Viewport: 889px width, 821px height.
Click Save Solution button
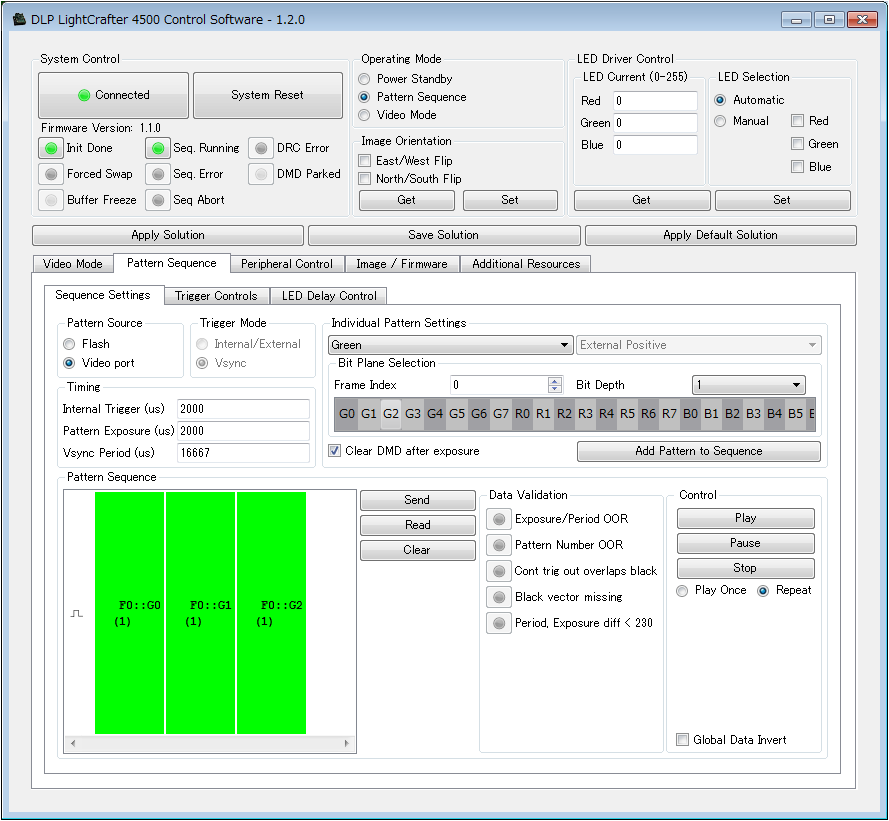click(444, 235)
